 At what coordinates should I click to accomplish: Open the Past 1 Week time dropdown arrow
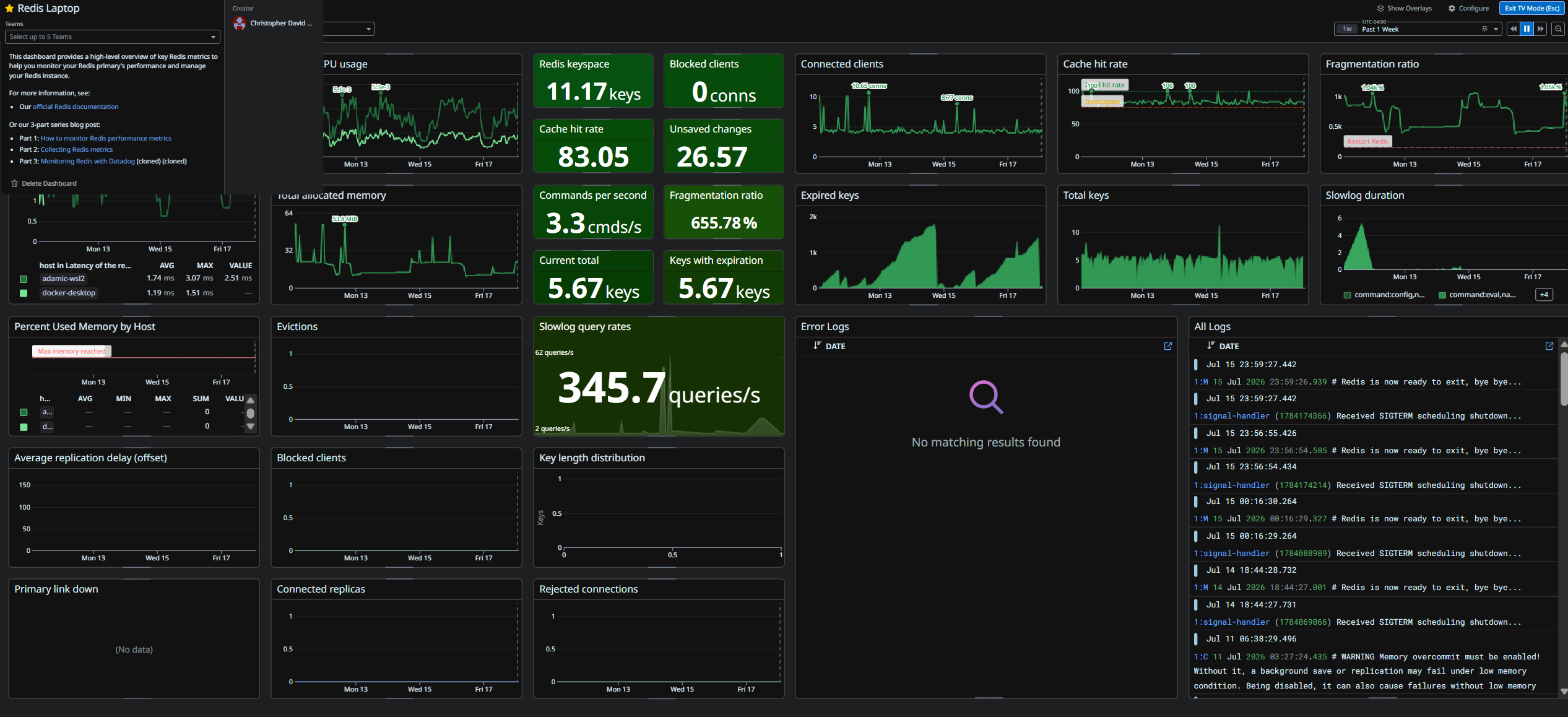pos(1496,29)
